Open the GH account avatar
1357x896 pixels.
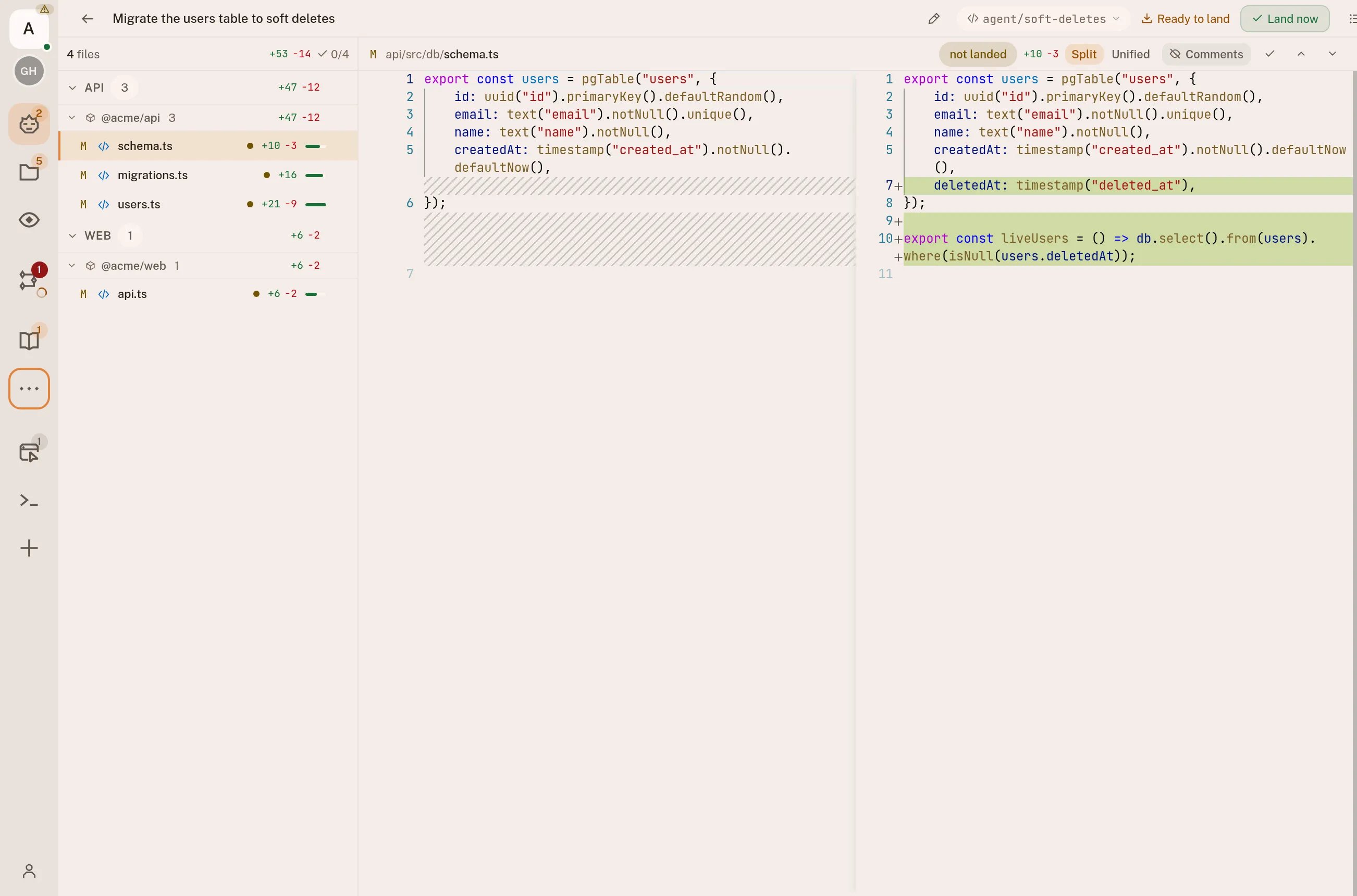[29, 71]
